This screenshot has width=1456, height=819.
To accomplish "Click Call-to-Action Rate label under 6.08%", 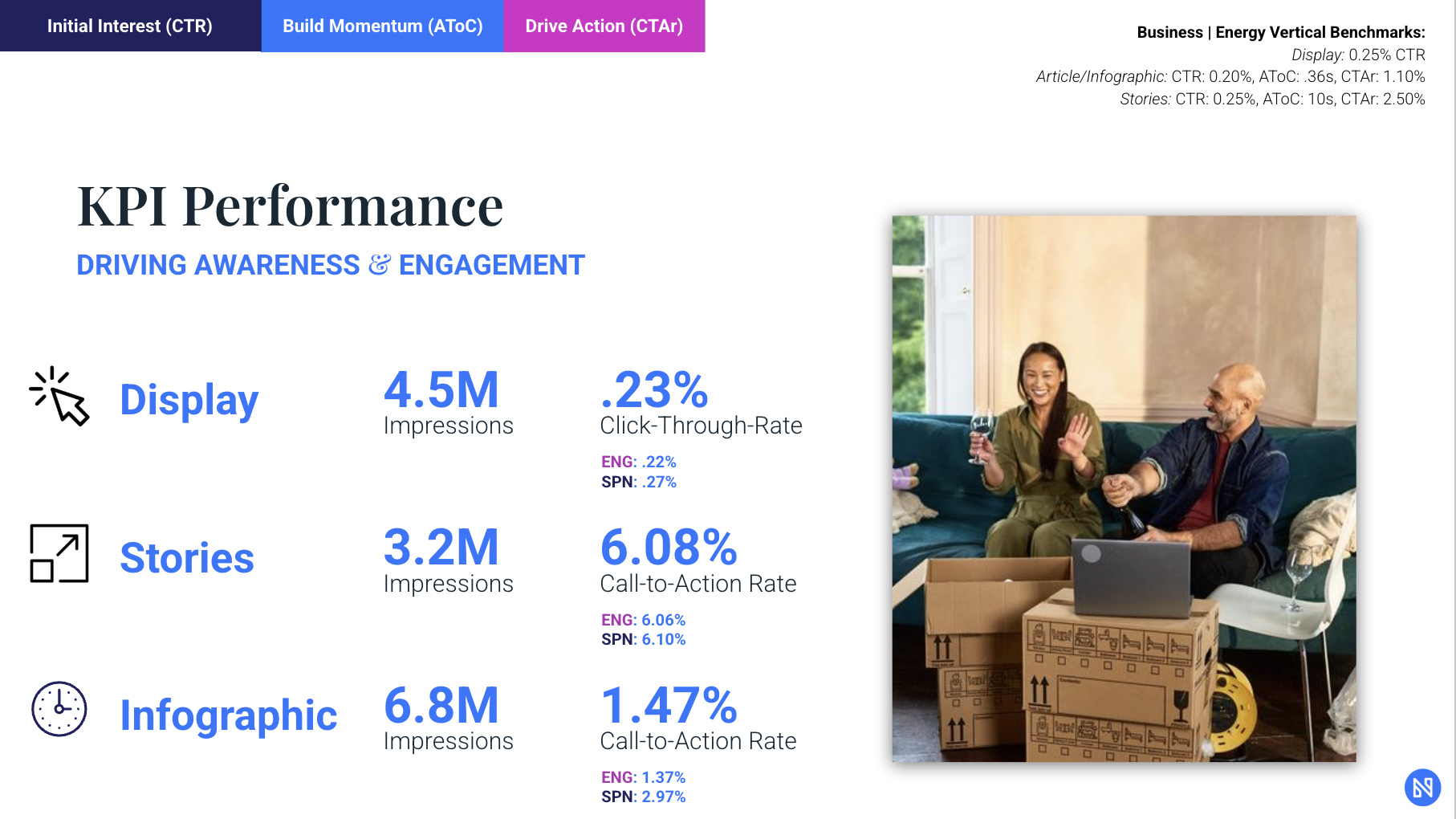I will pos(698,584).
